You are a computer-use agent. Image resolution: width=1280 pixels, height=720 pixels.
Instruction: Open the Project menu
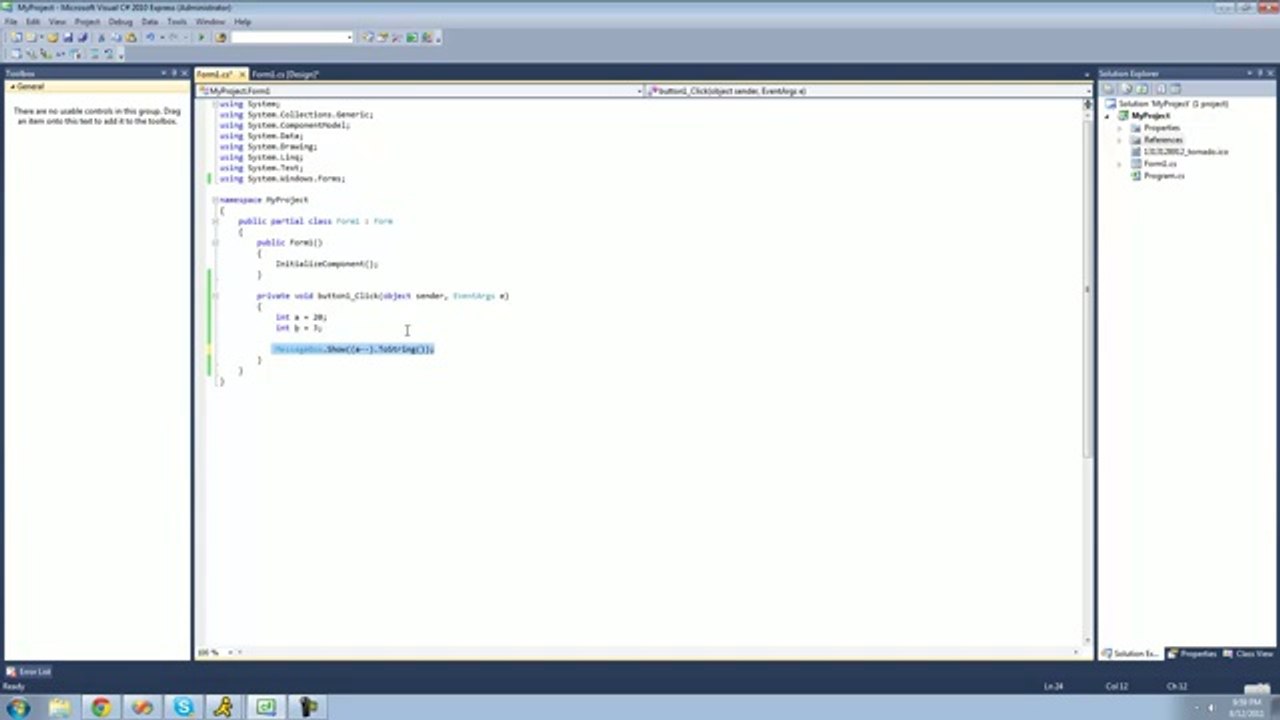tap(87, 21)
